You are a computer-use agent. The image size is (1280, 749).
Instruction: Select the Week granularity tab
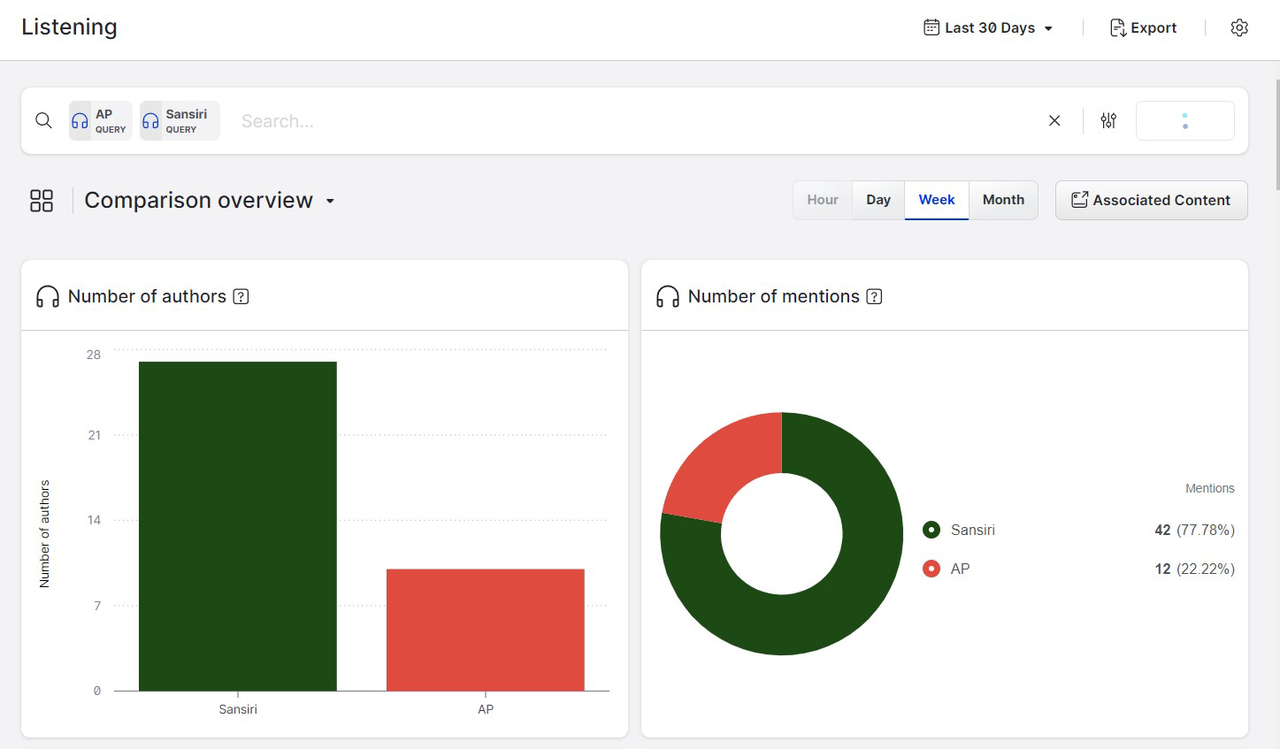click(x=936, y=200)
